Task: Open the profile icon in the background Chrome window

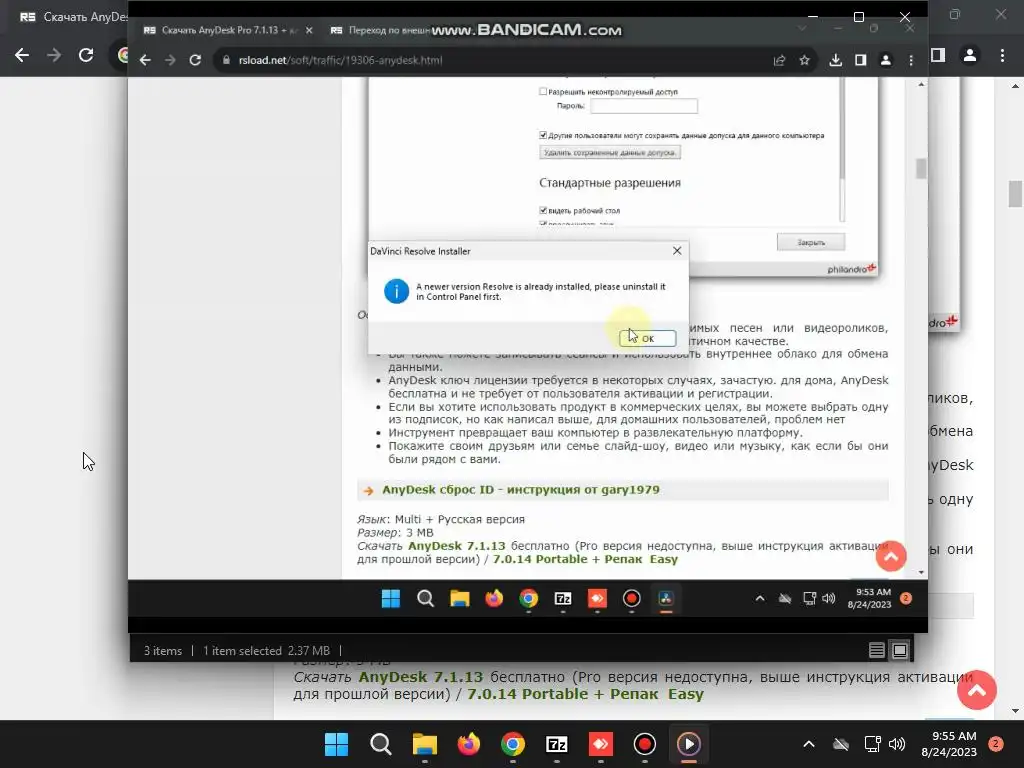Action: tap(970, 55)
